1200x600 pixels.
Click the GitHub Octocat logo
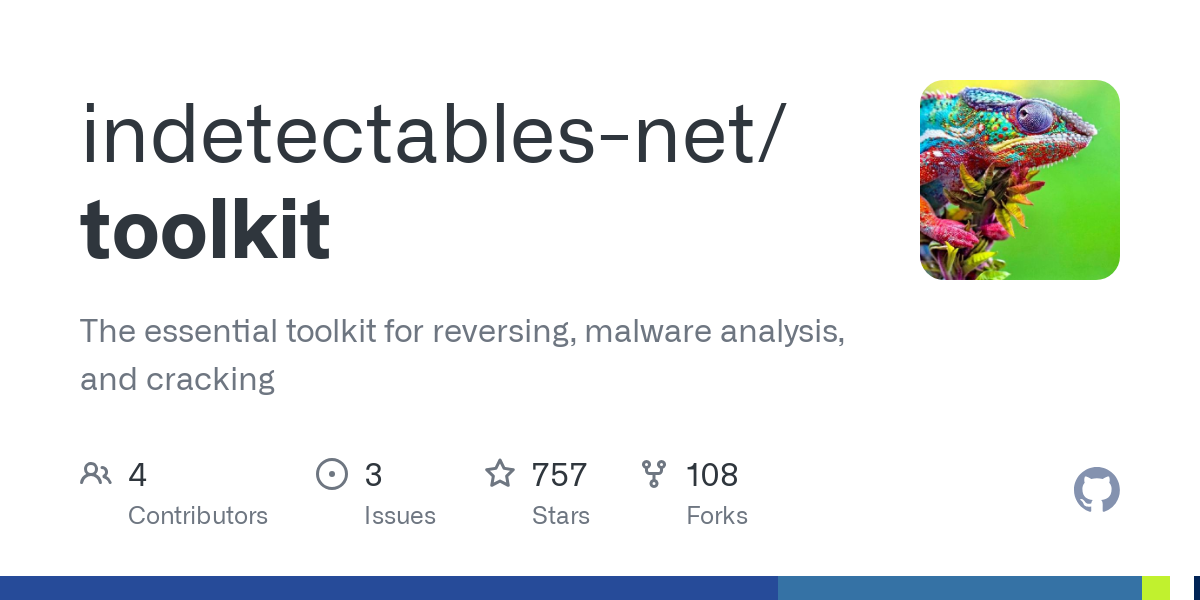[1096, 490]
